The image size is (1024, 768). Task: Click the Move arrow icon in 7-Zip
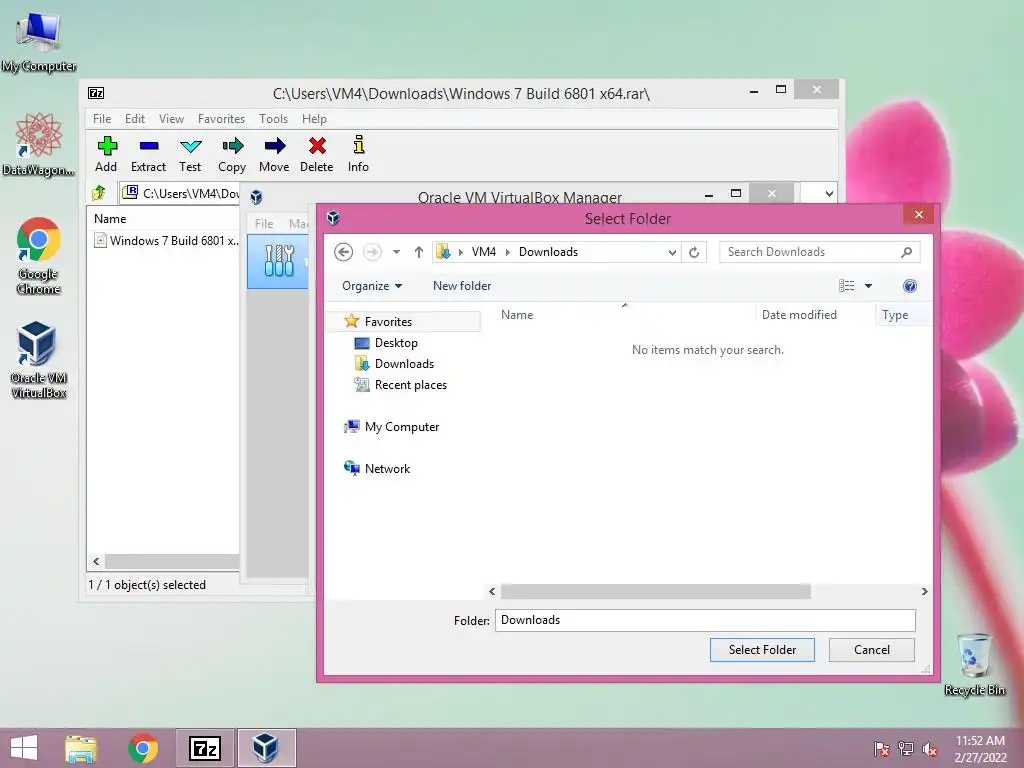click(274, 154)
